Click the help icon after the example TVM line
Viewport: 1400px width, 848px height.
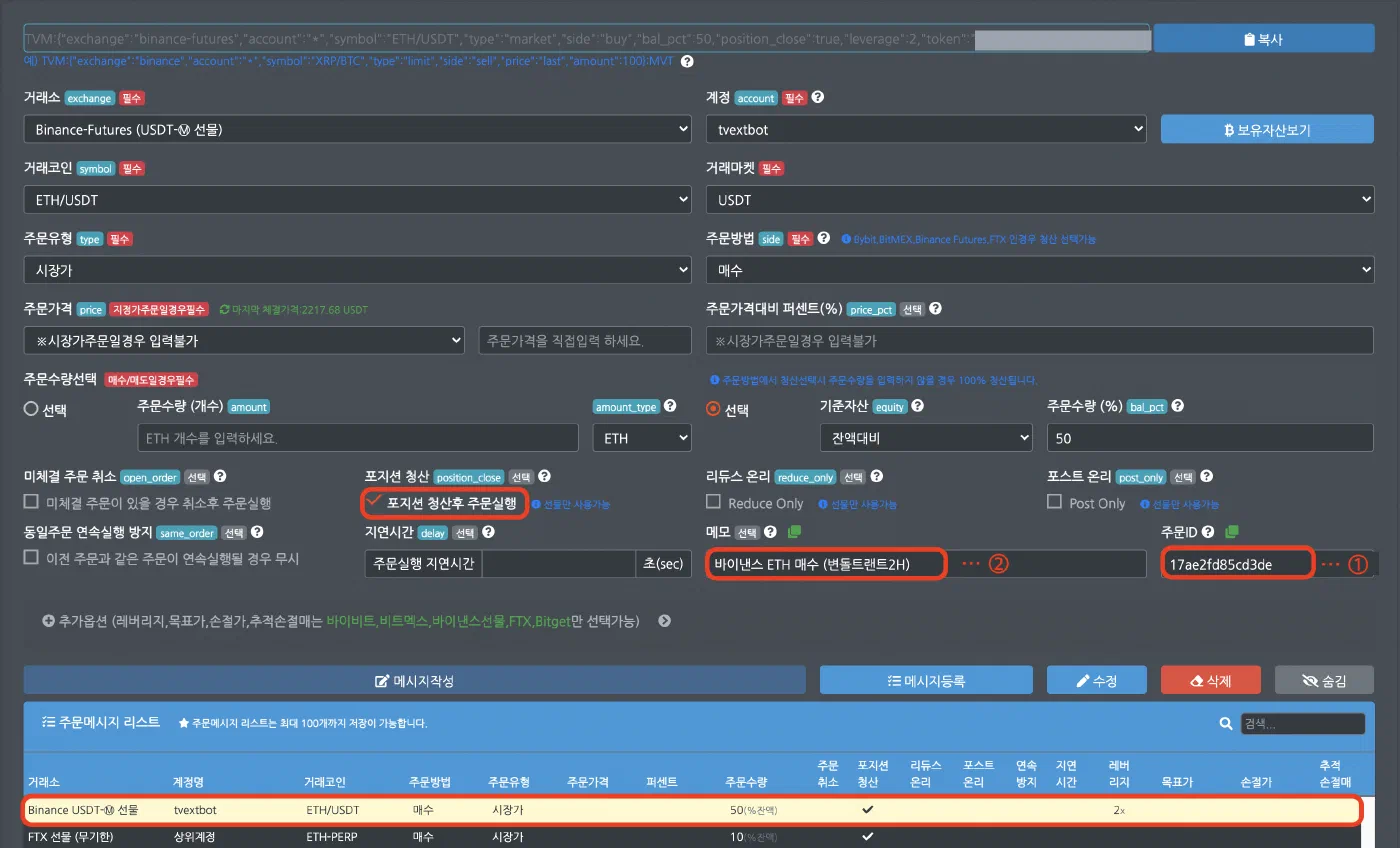coord(687,61)
